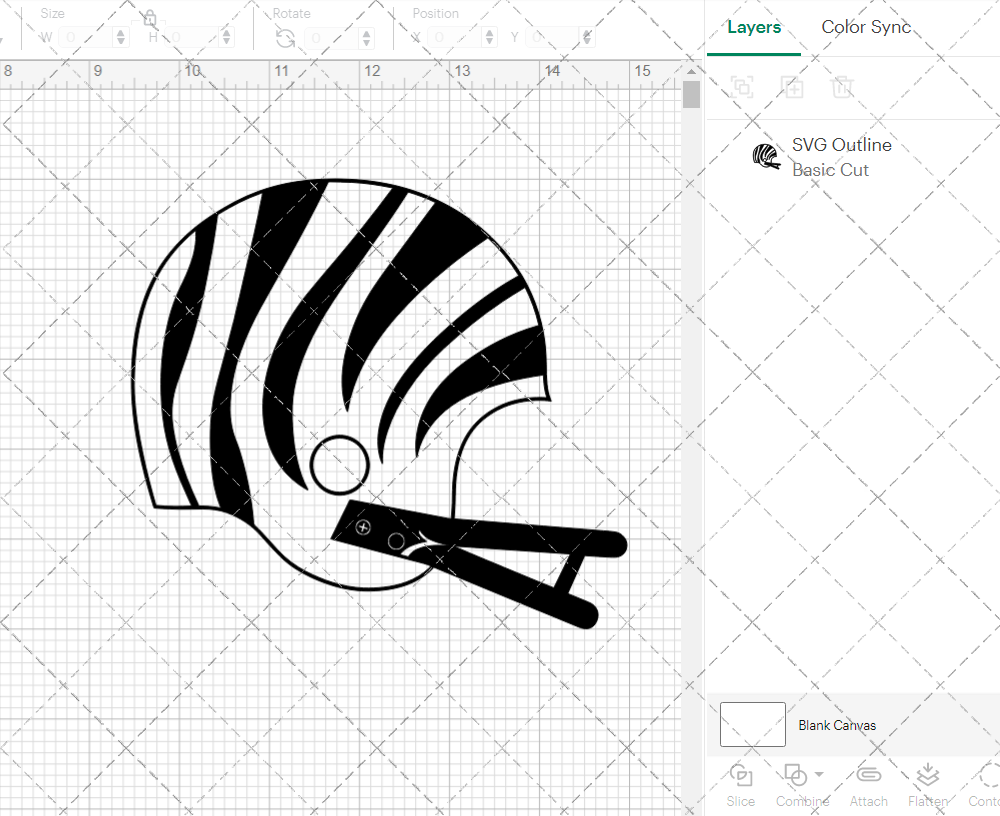
Task: Select the SVG Outline layer
Action: point(840,157)
